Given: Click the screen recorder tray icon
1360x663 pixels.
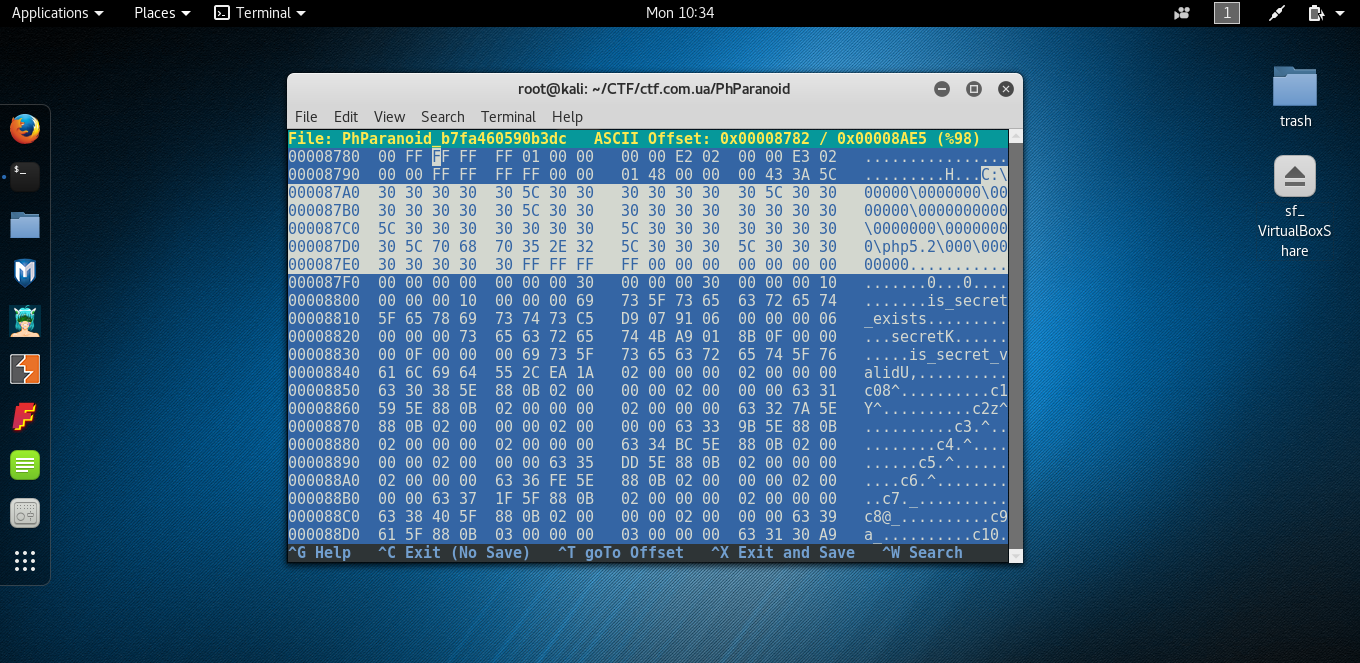Looking at the screenshot, I should click(1183, 13).
